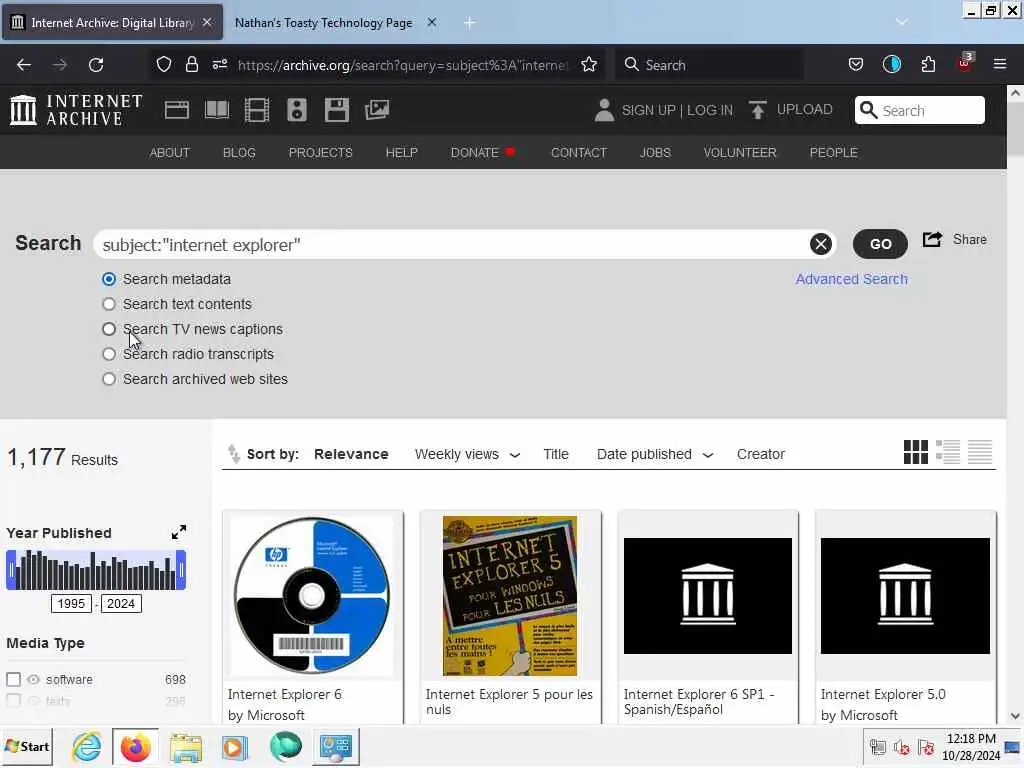The image size is (1024, 768).
Task: Click the 2024 end year field
Action: tap(121, 603)
